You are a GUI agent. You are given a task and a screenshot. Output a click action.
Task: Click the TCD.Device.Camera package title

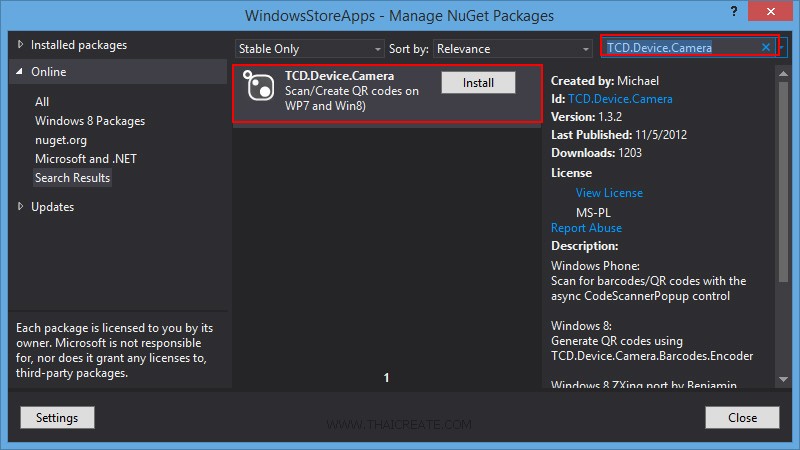point(339,76)
